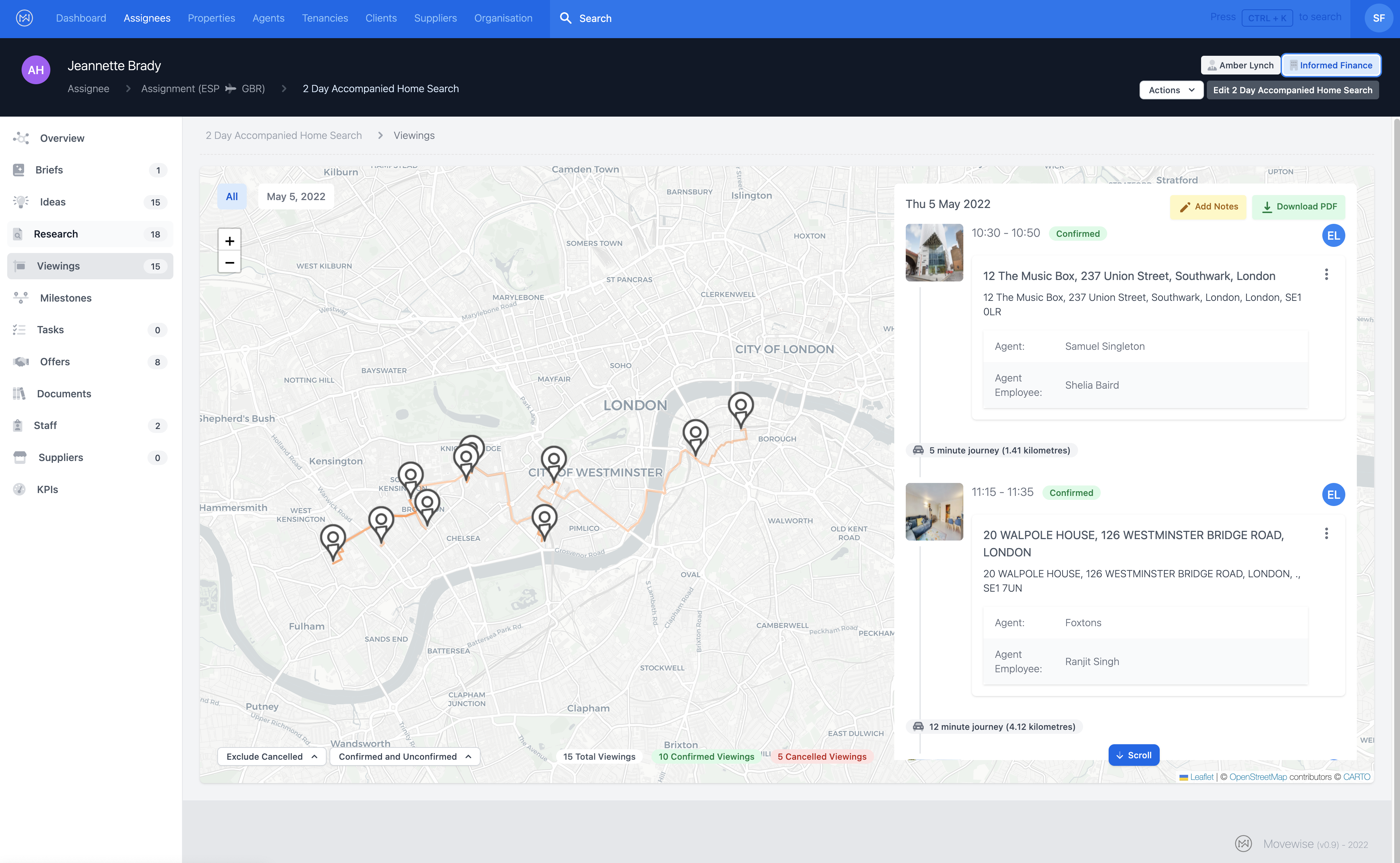
Task: Click the search magnifier icon
Action: (x=565, y=18)
